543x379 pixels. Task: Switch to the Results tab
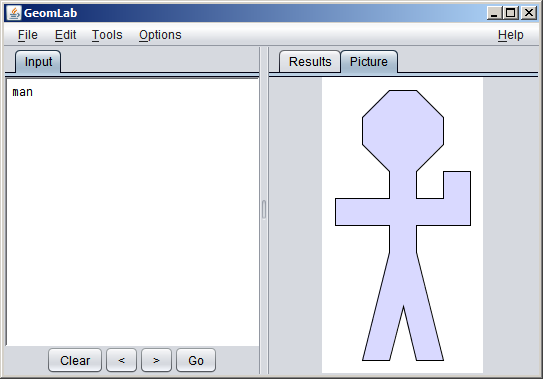tap(310, 62)
